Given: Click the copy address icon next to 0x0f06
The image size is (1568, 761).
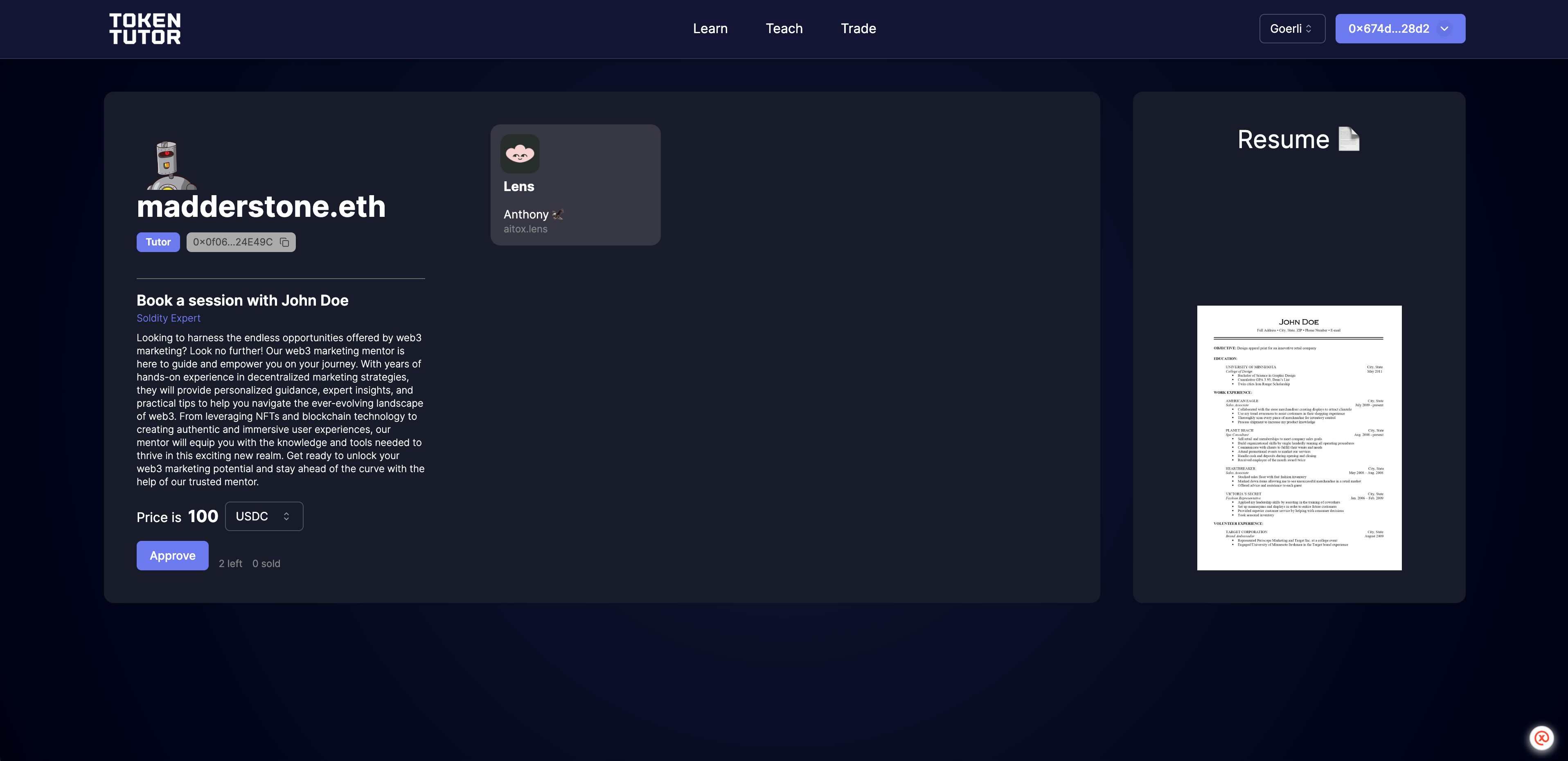Looking at the screenshot, I should (x=284, y=242).
